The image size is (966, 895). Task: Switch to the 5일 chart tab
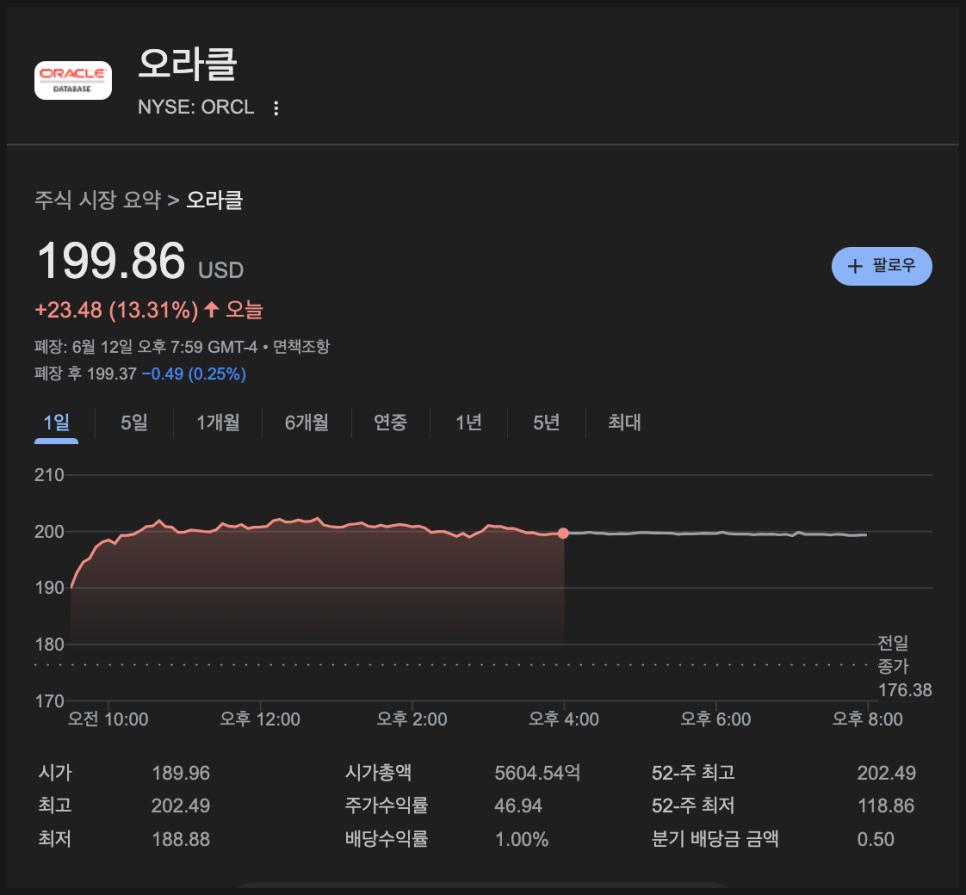point(134,423)
